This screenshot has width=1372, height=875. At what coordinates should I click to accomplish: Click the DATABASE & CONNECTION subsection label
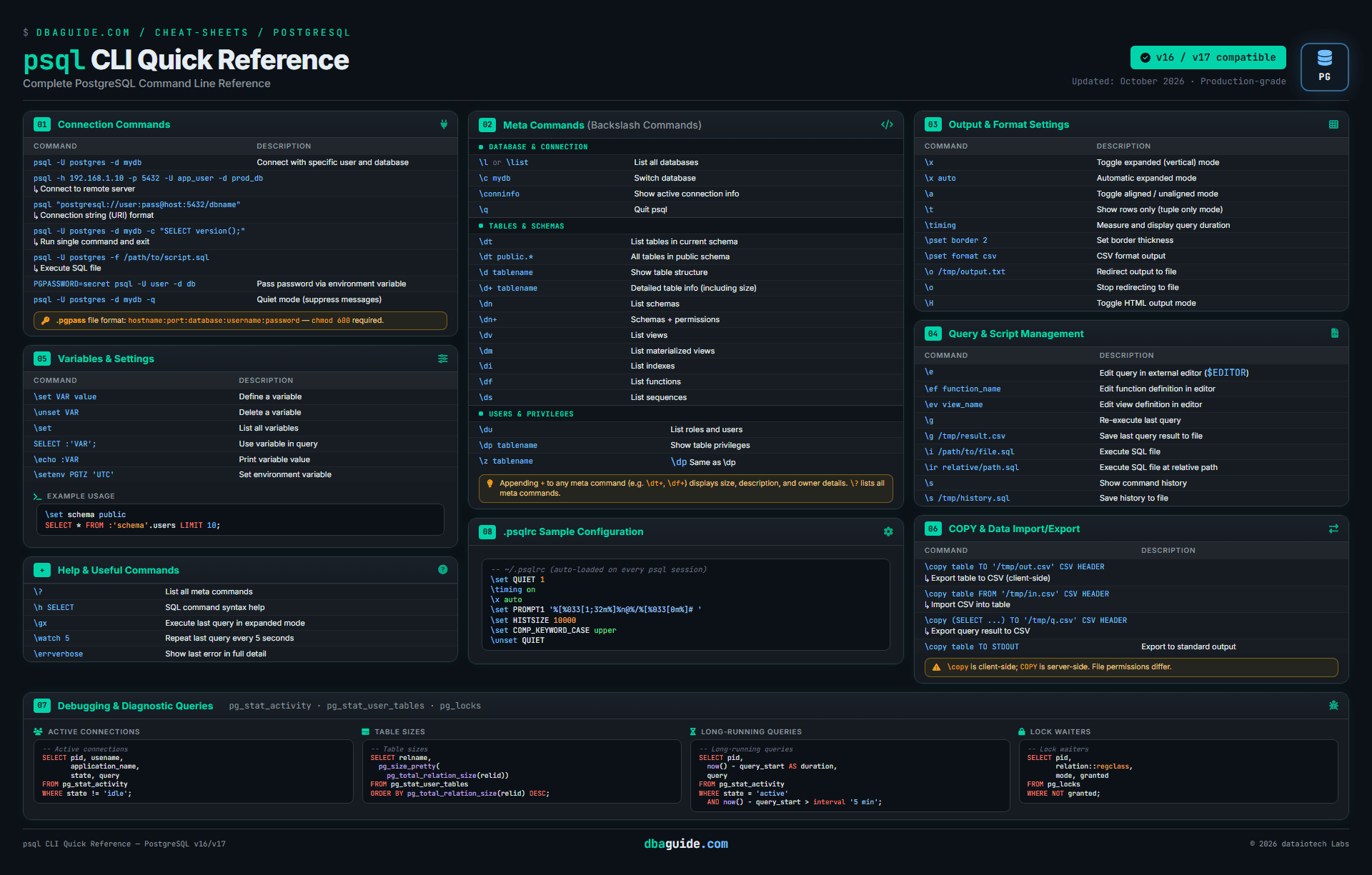[x=538, y=147]
